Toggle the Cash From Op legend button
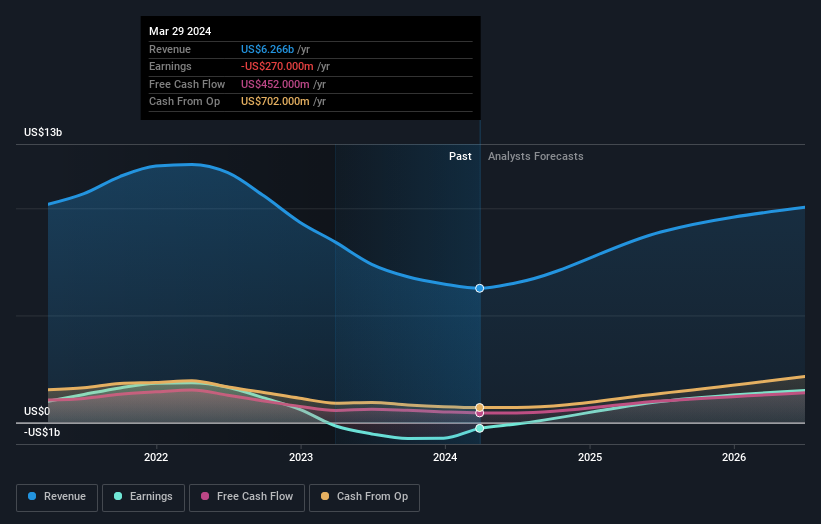 pos(364,497)
